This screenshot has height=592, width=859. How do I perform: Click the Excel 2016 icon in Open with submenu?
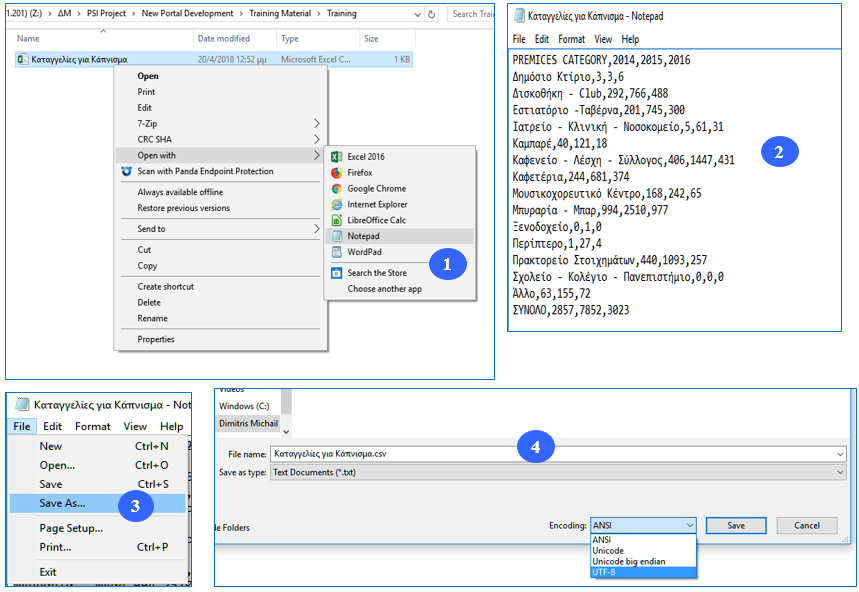click(x=337, y=157)
